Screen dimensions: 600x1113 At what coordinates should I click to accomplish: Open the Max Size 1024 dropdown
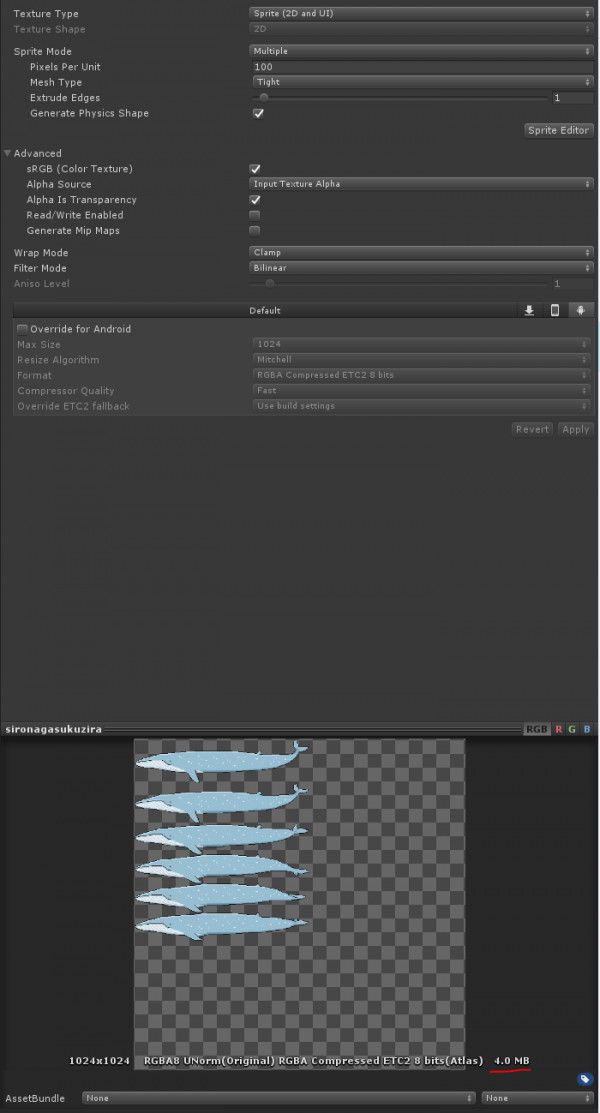422,344
